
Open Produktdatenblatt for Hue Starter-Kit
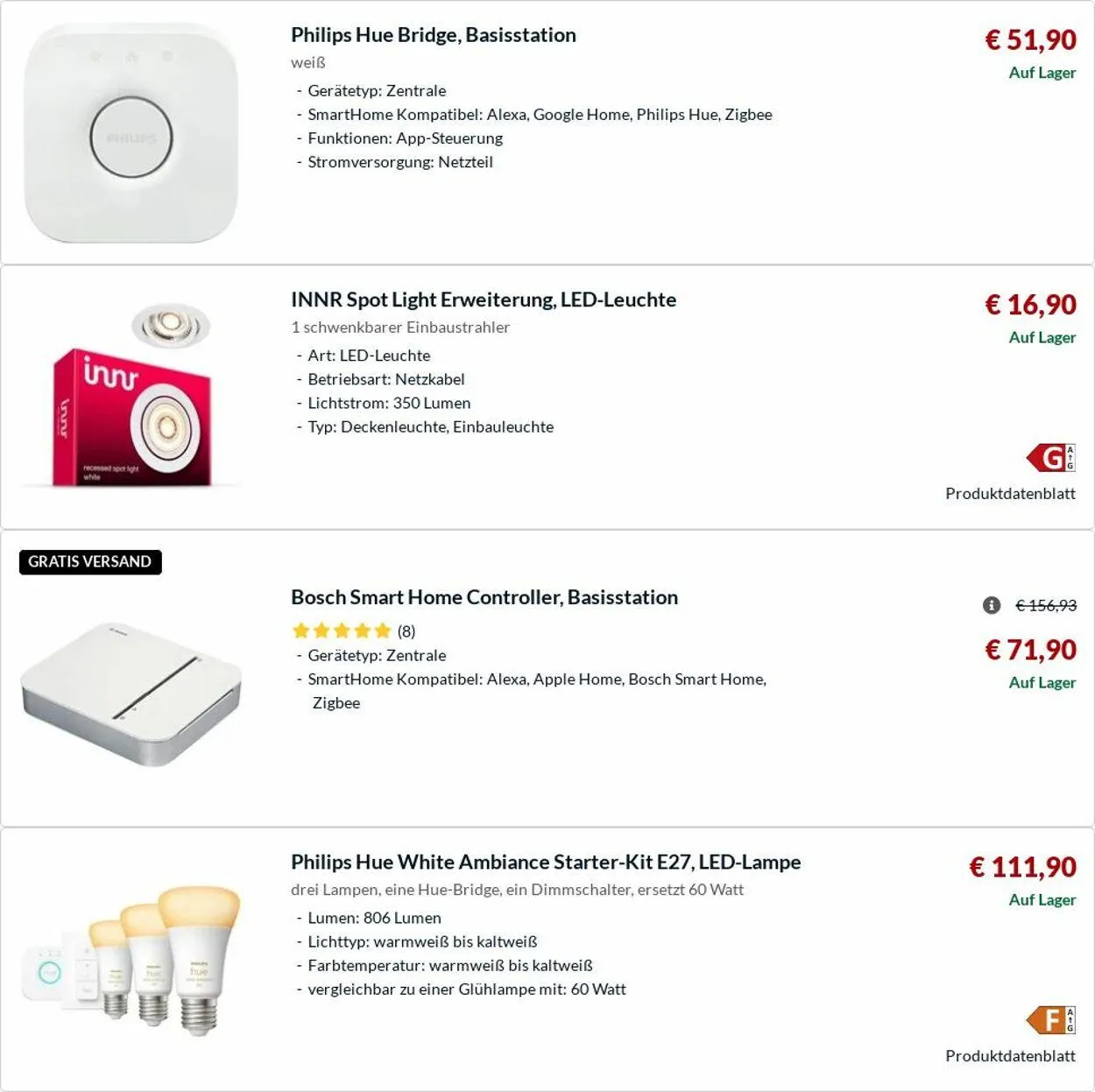(x=1010, y=1056)
